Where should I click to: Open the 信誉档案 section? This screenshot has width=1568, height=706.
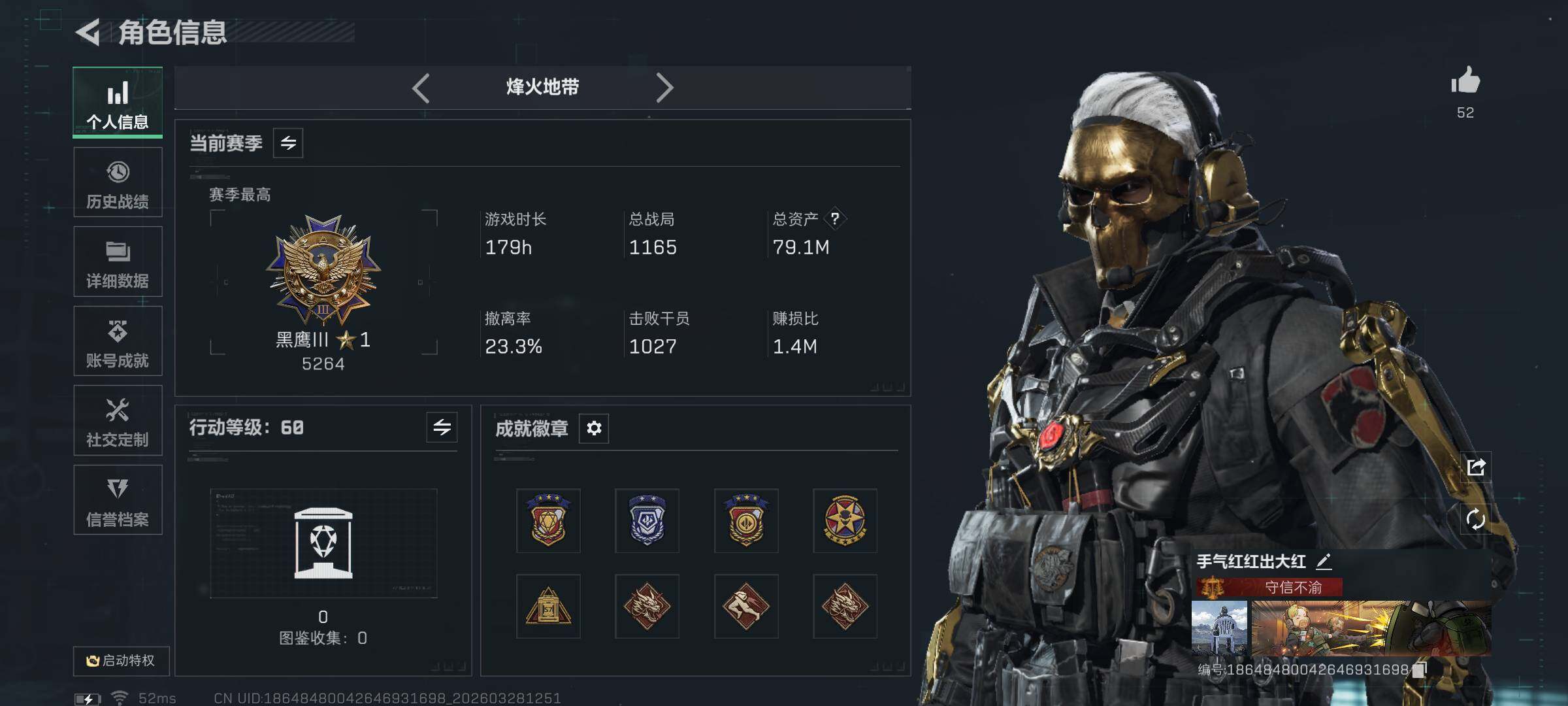click(118, 500)
